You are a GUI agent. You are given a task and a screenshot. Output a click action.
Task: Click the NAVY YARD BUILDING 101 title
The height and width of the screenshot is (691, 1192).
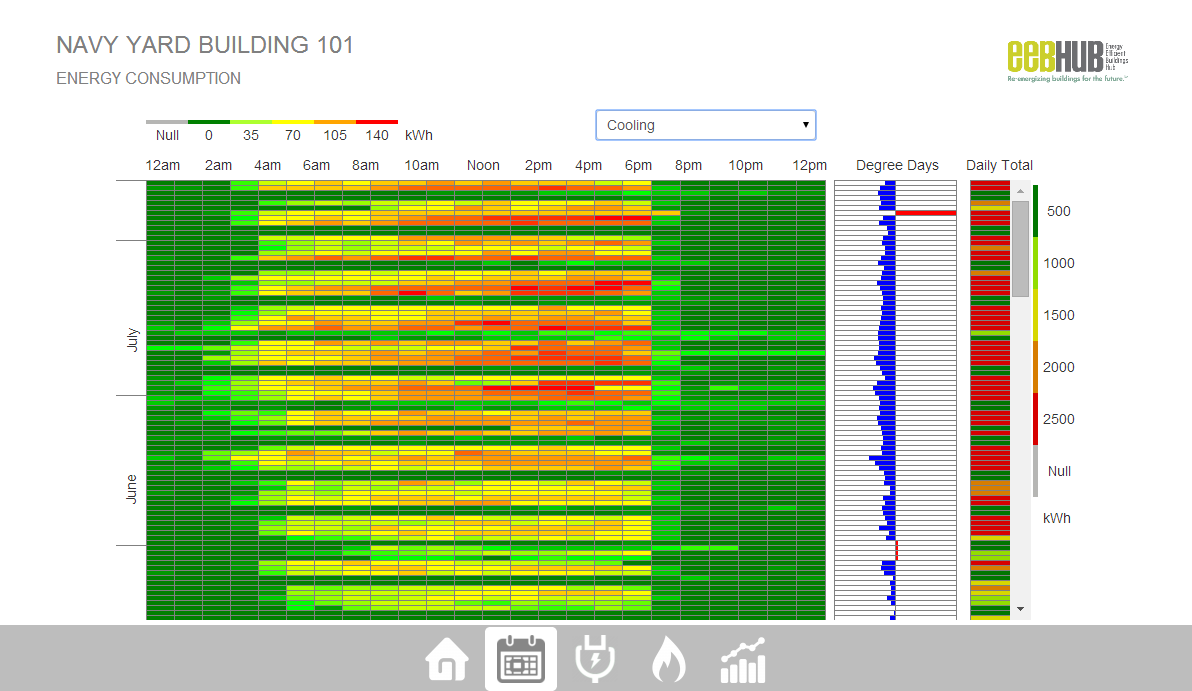click(x=205, y=45)
